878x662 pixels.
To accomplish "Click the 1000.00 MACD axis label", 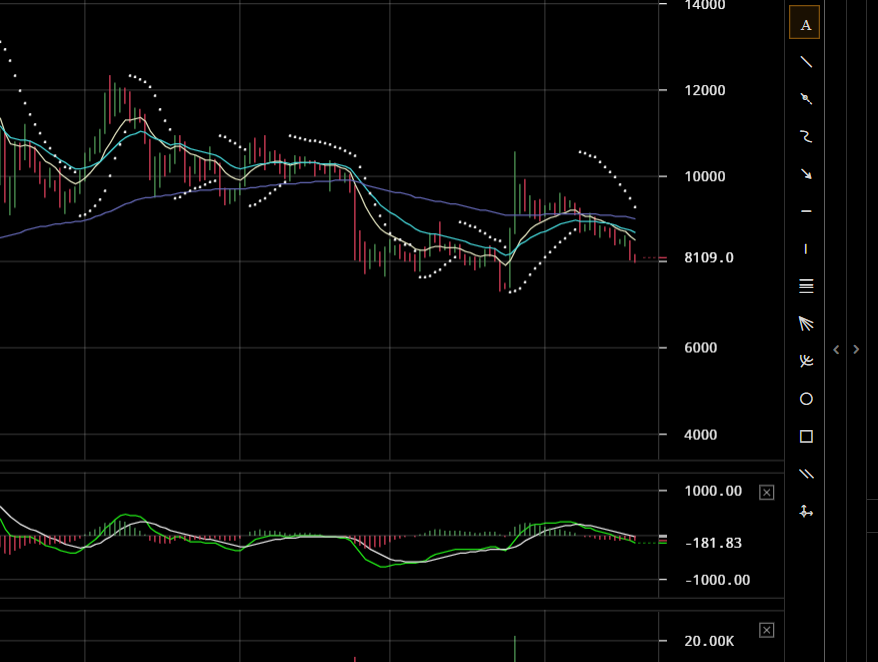I will tap(713, 491).
